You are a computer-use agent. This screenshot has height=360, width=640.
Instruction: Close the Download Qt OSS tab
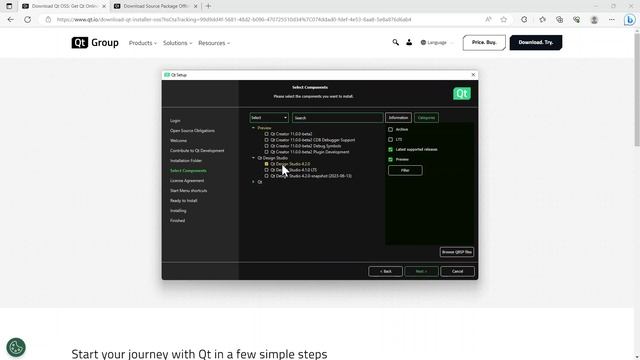pyautogui.click(x=104, y=6)
